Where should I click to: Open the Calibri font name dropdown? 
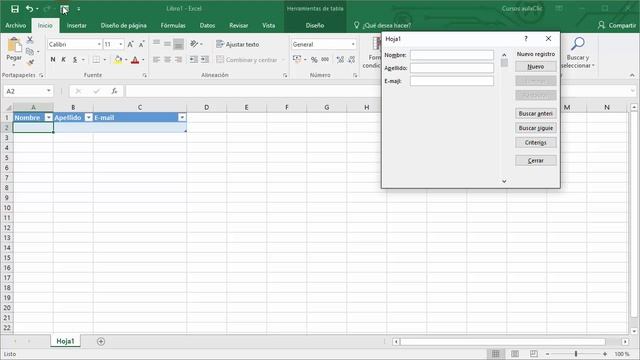[x=99, y=44]
